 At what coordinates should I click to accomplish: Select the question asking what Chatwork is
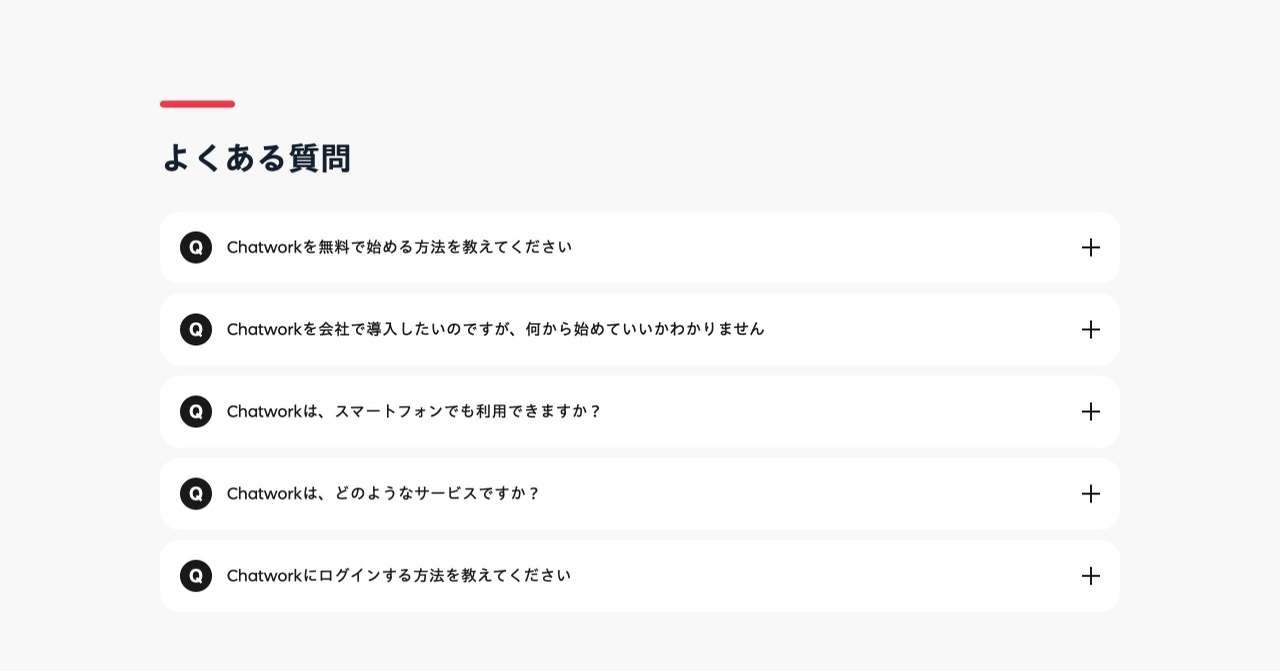(384, 493)
